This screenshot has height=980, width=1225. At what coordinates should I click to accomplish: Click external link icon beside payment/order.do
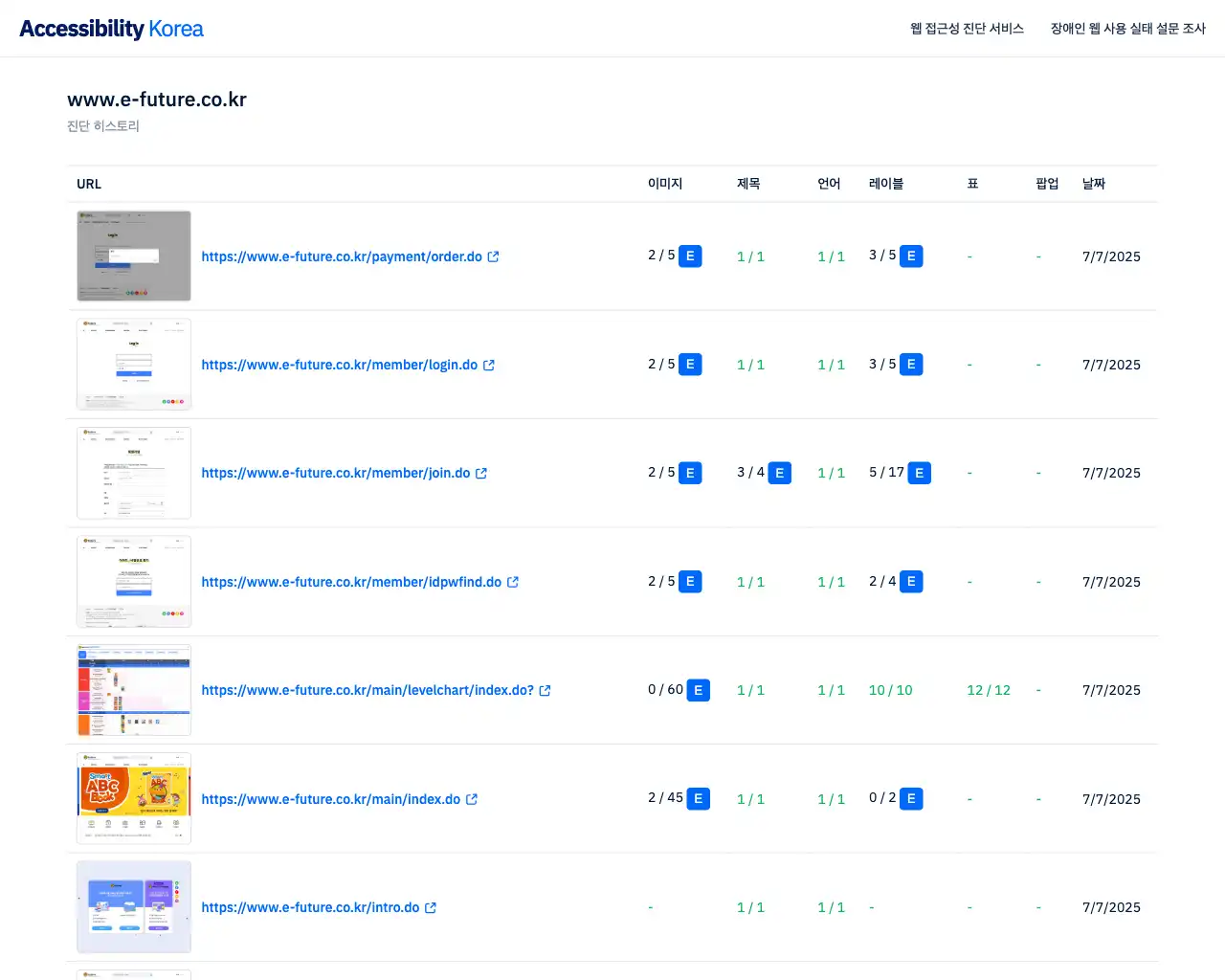coord(493,256)
